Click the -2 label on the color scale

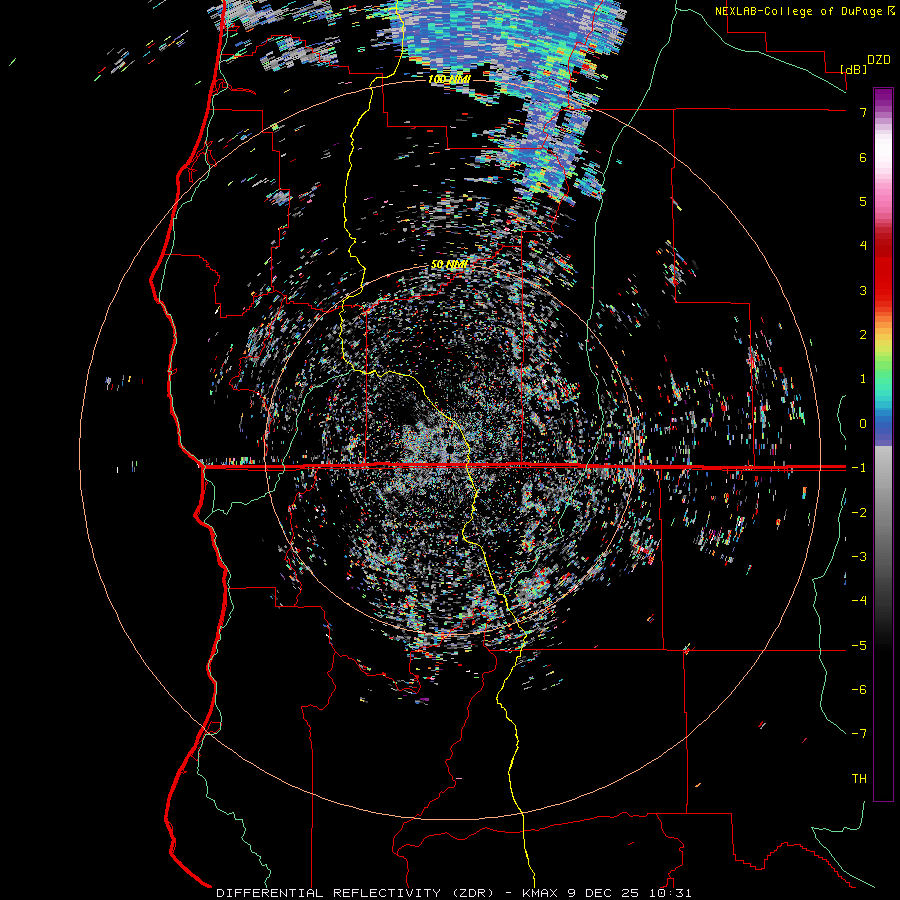[859, 513]
